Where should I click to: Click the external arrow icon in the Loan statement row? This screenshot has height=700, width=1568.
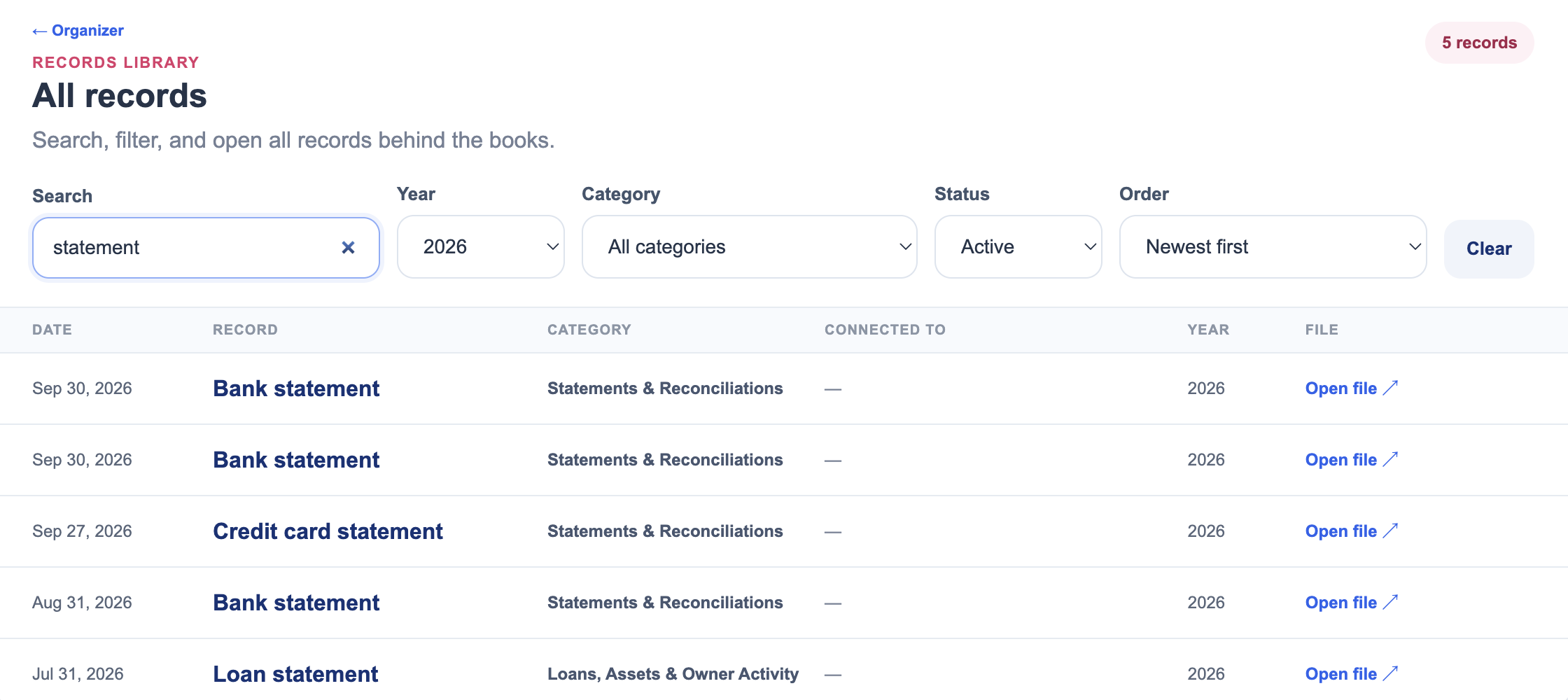pyautogui.click(x=1390, y=673)
